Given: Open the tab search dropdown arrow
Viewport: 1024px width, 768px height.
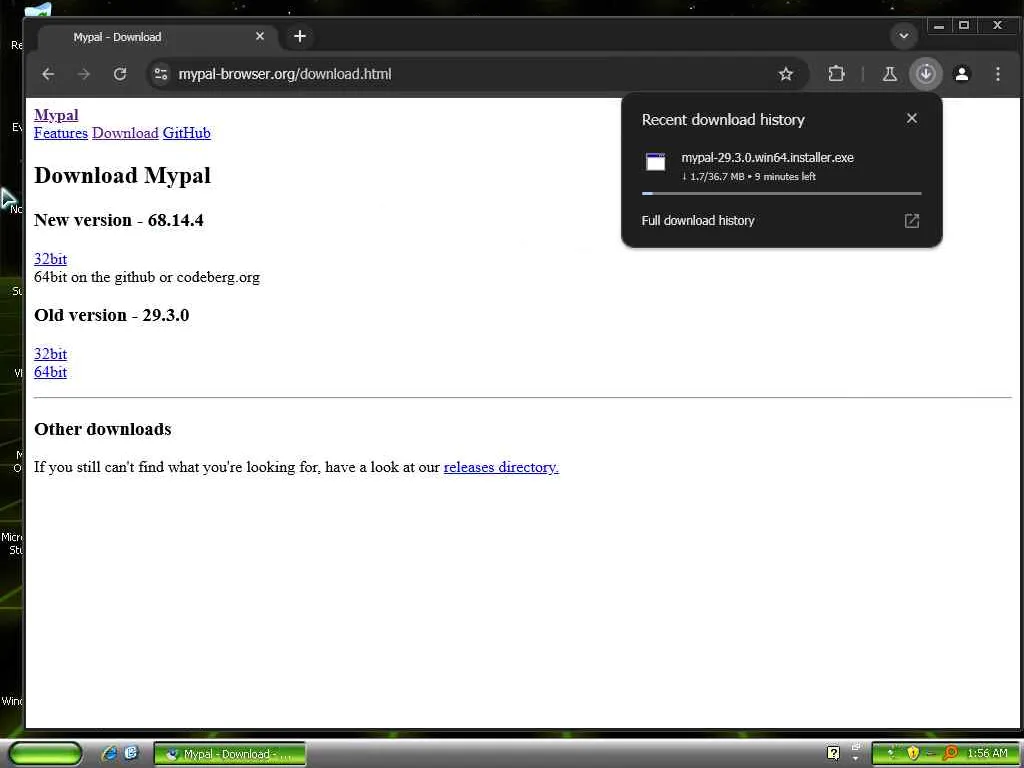Looking at the screenshot, I should tap(904, 36).
